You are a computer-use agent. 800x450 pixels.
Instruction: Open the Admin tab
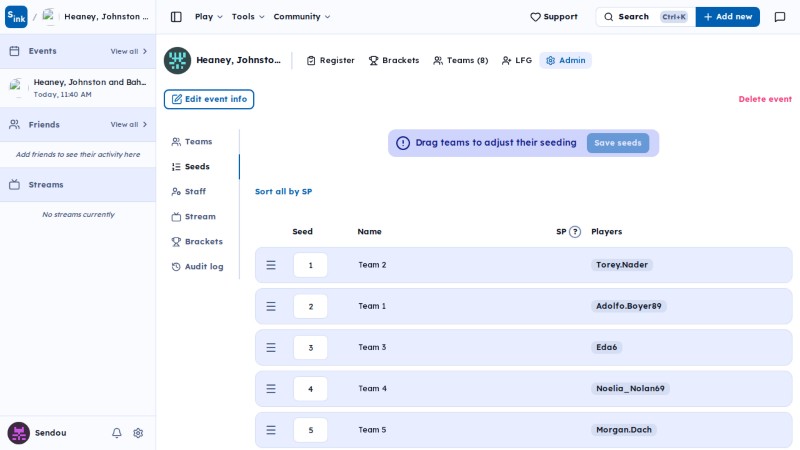(x=565, y=60)
